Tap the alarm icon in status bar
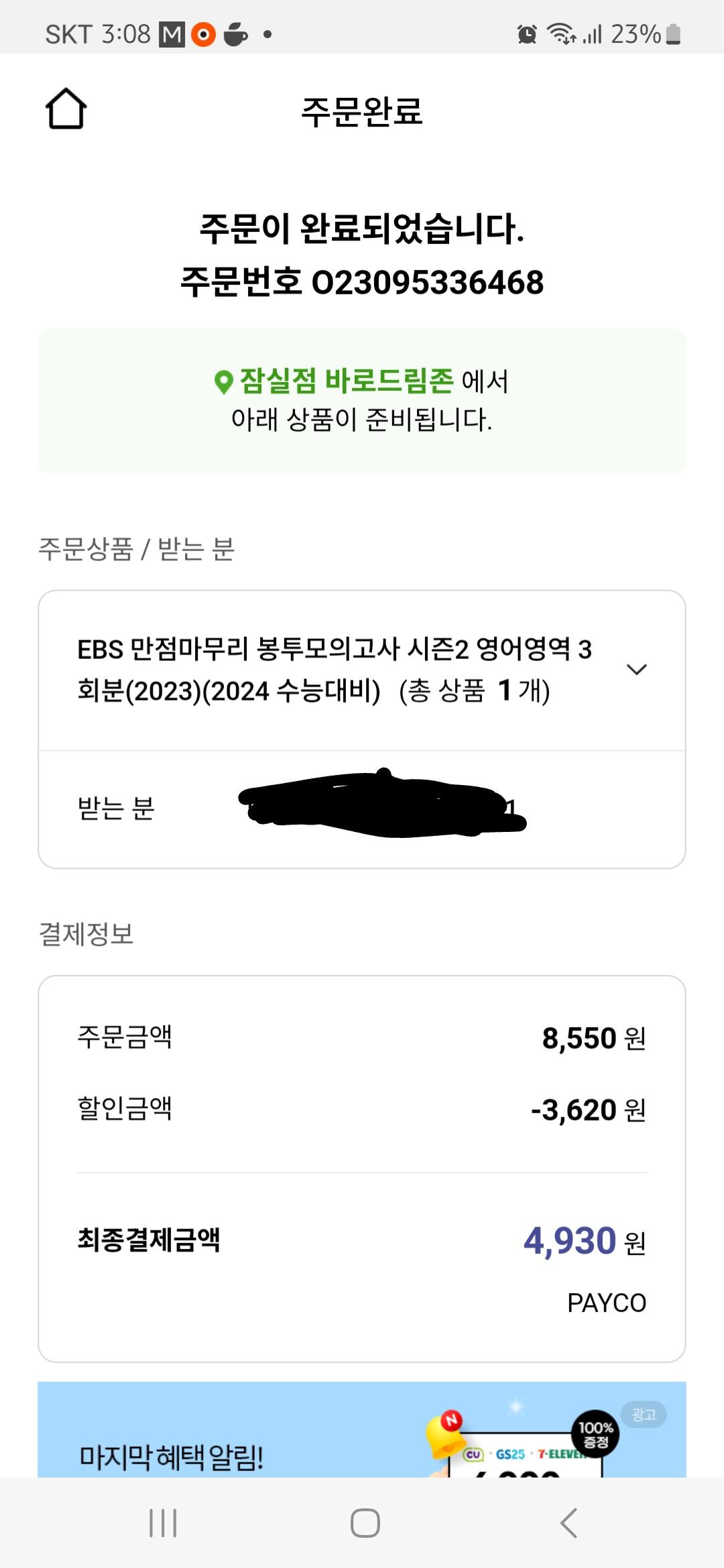Viewport: 724px width, 1568px height. click(527, 34)
